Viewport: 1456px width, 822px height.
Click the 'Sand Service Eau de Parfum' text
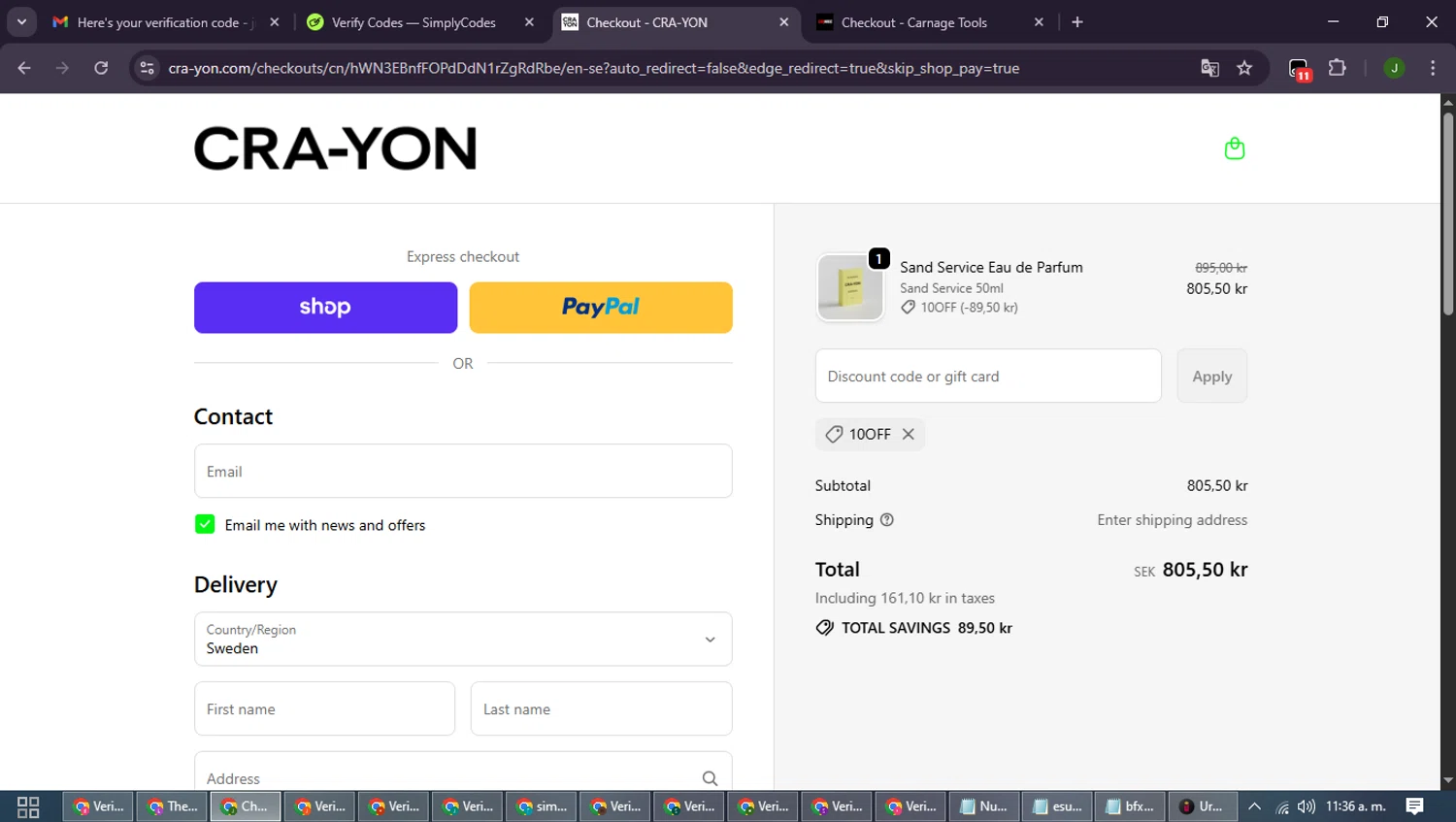[x=991, y=267]
